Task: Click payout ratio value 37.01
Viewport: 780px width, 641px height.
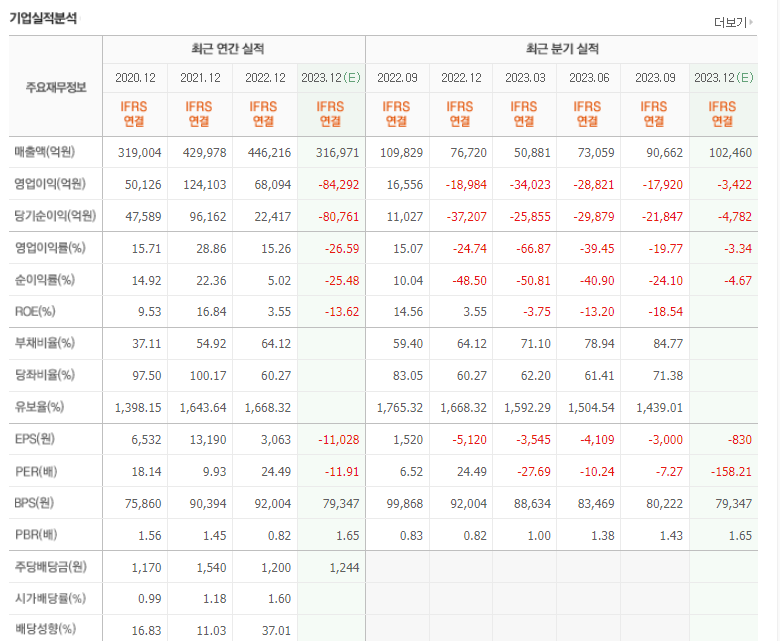Action: click(x=276, y=631)
